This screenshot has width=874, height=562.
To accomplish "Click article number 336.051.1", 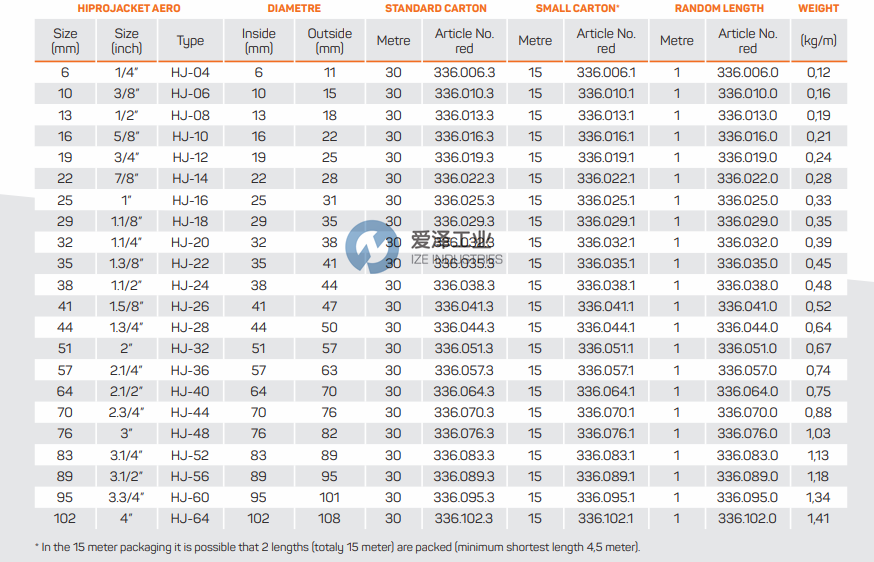I will tap(606, 349).
